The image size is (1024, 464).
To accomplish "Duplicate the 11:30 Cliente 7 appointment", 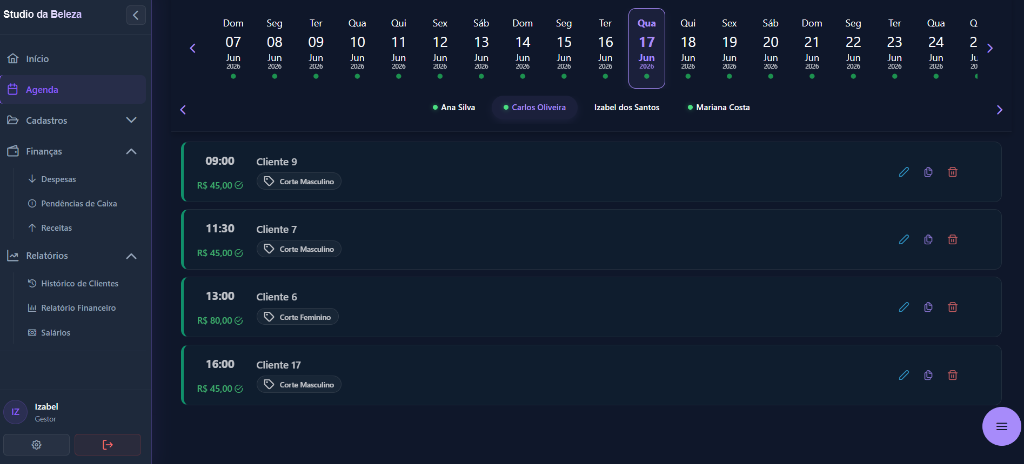I will coord(928,239).
